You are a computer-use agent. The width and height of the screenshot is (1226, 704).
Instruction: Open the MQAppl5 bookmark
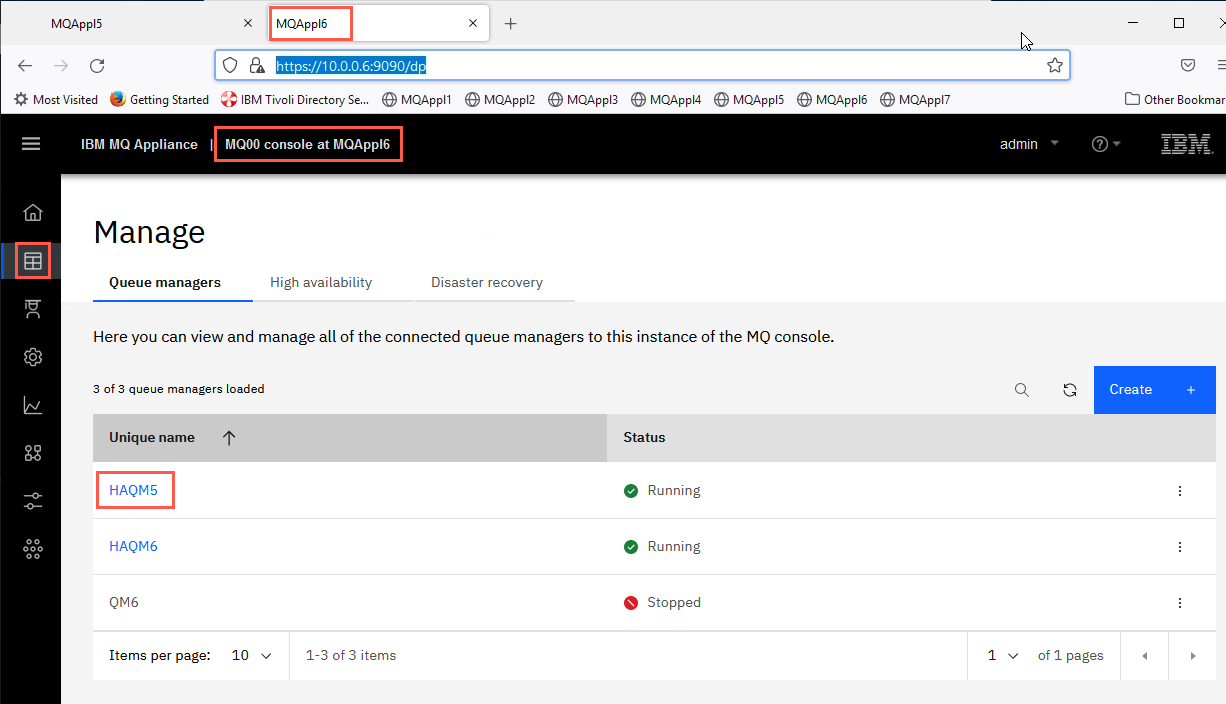[749, 99]
